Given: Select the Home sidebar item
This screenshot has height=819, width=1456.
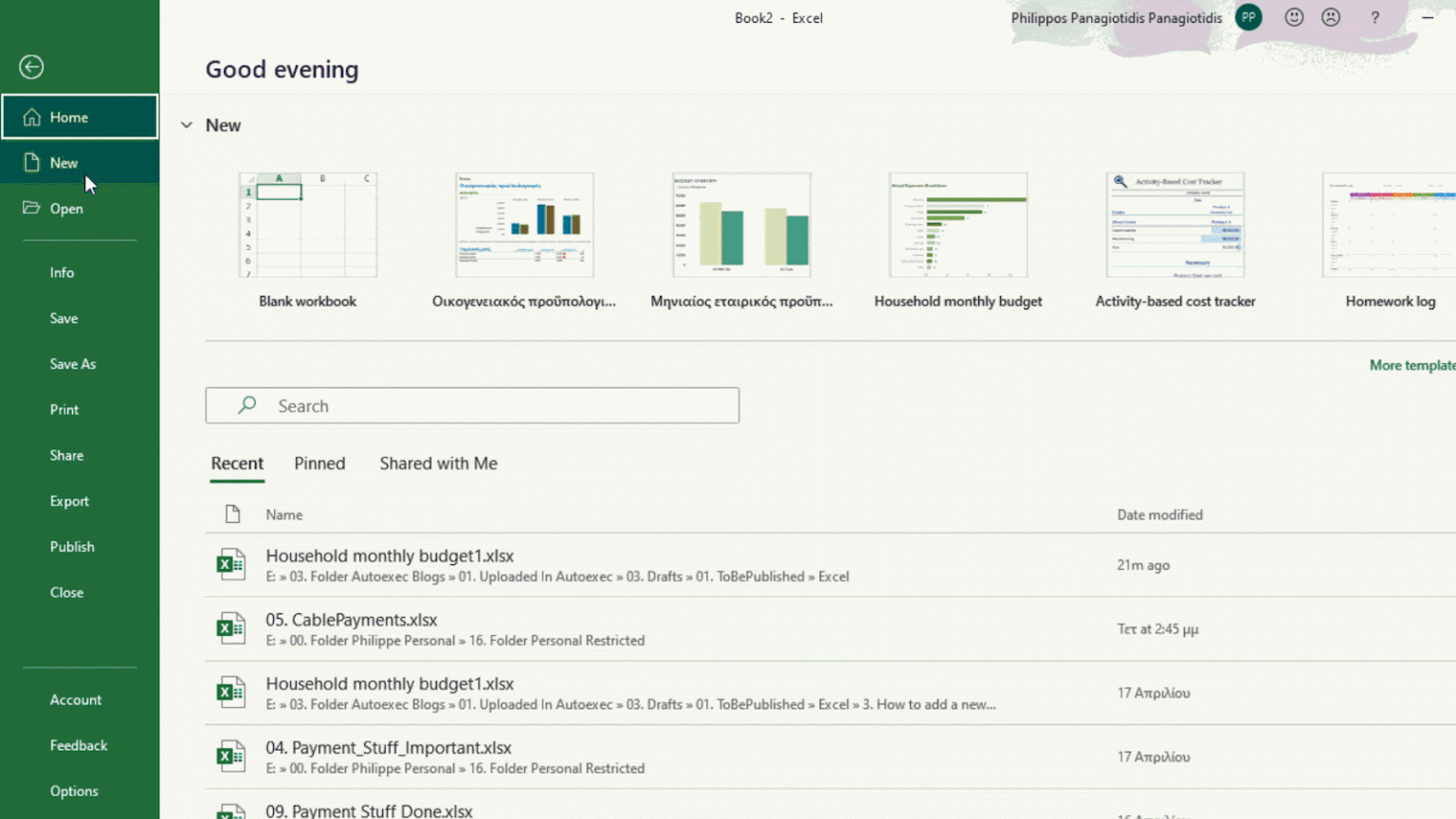Looking at the screenshot, I should click(x=67, y=117).
